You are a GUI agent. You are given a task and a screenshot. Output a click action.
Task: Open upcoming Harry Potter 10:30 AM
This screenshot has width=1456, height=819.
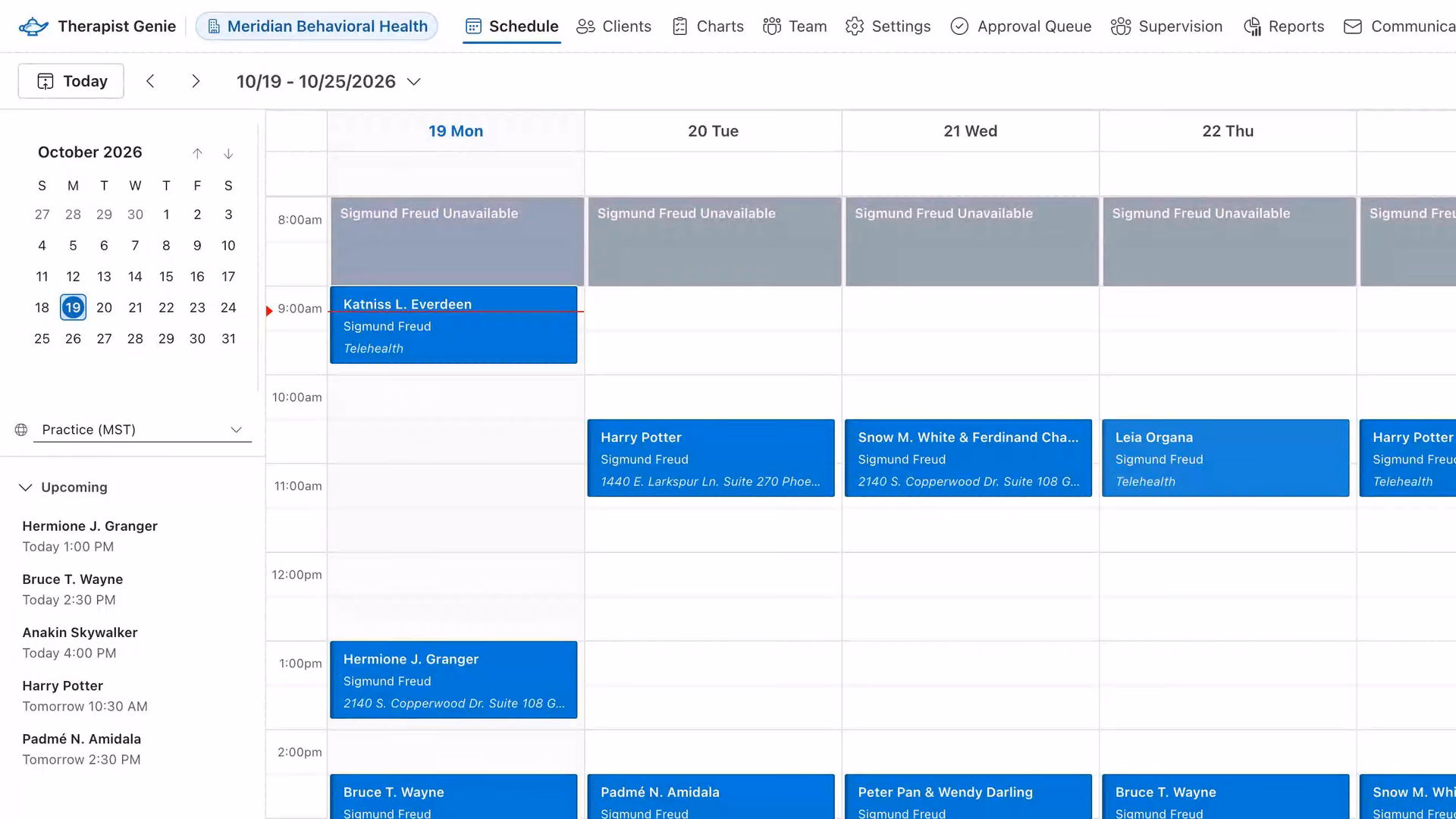coord(85,695)
